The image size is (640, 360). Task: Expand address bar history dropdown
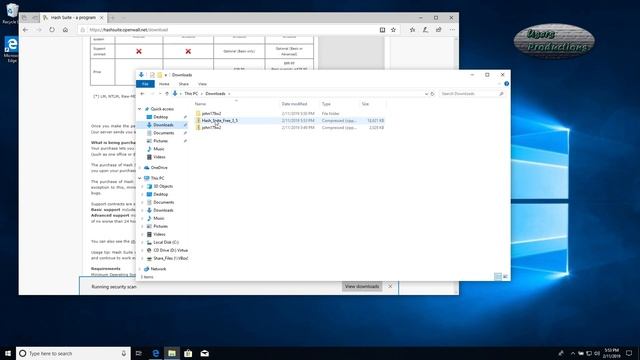click(426, 94)
